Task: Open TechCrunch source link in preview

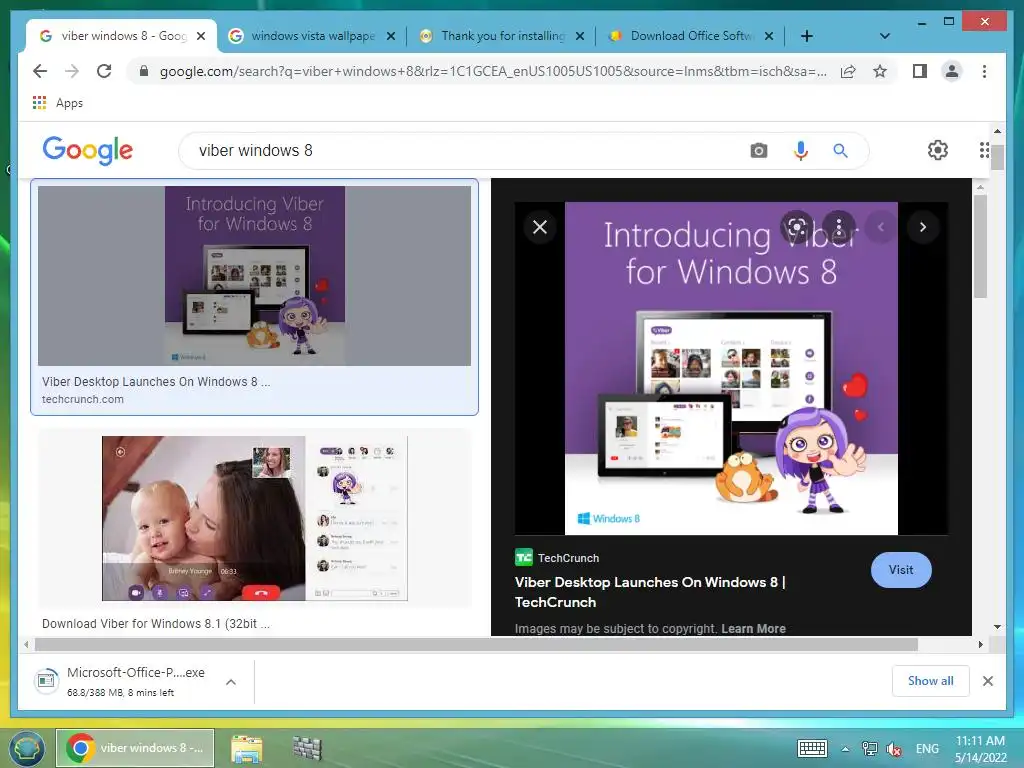Action: (x=557, y=558)
